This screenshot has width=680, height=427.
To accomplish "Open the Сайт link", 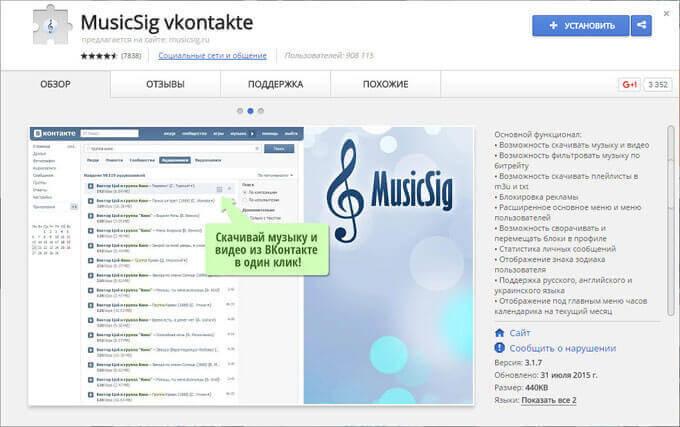I will pyautogui.click(x=520, y=333).
